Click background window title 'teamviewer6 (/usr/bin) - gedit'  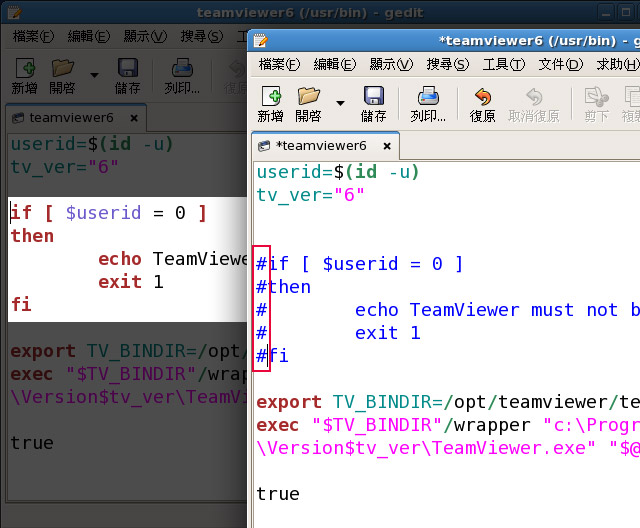click(310, 13)
